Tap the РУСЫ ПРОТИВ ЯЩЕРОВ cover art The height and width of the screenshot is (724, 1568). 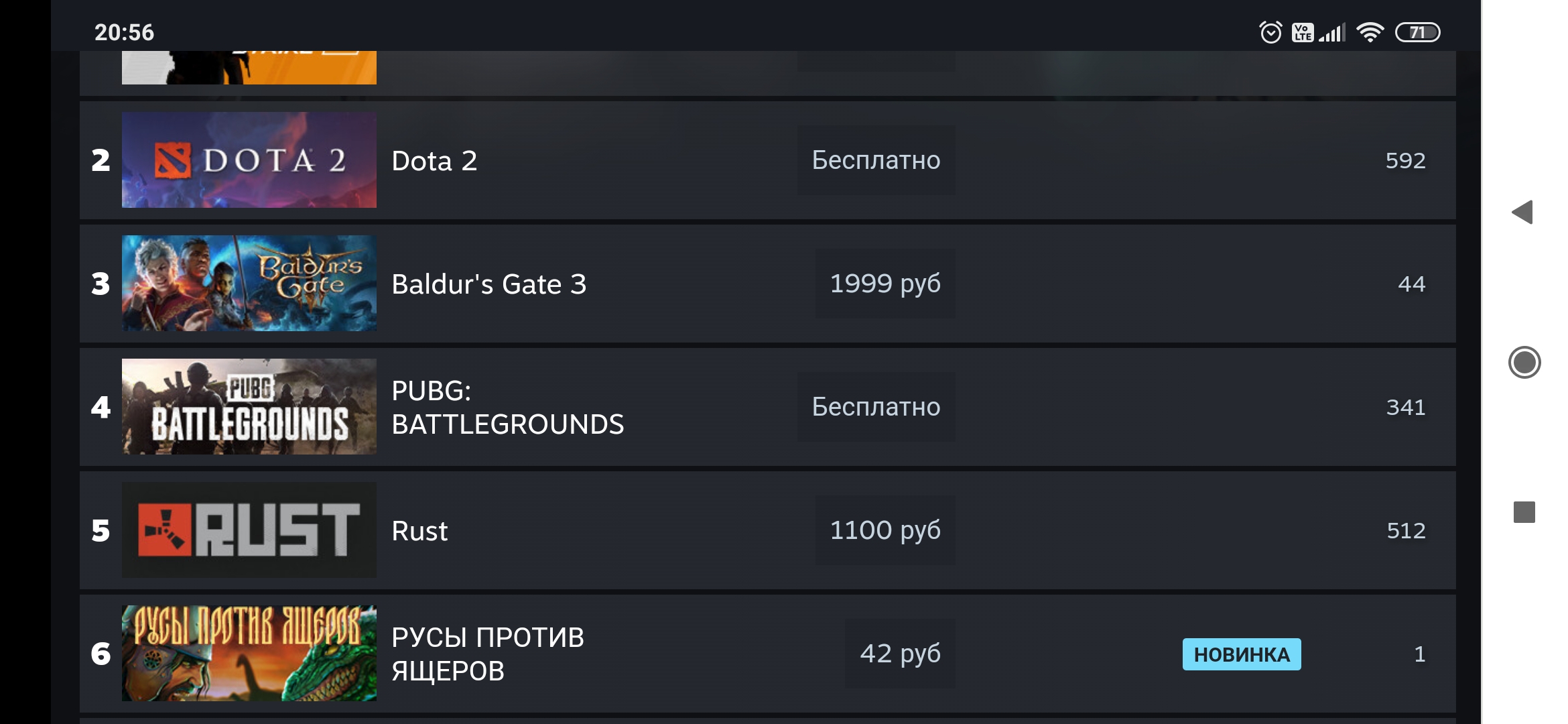(x=249, y=653)
